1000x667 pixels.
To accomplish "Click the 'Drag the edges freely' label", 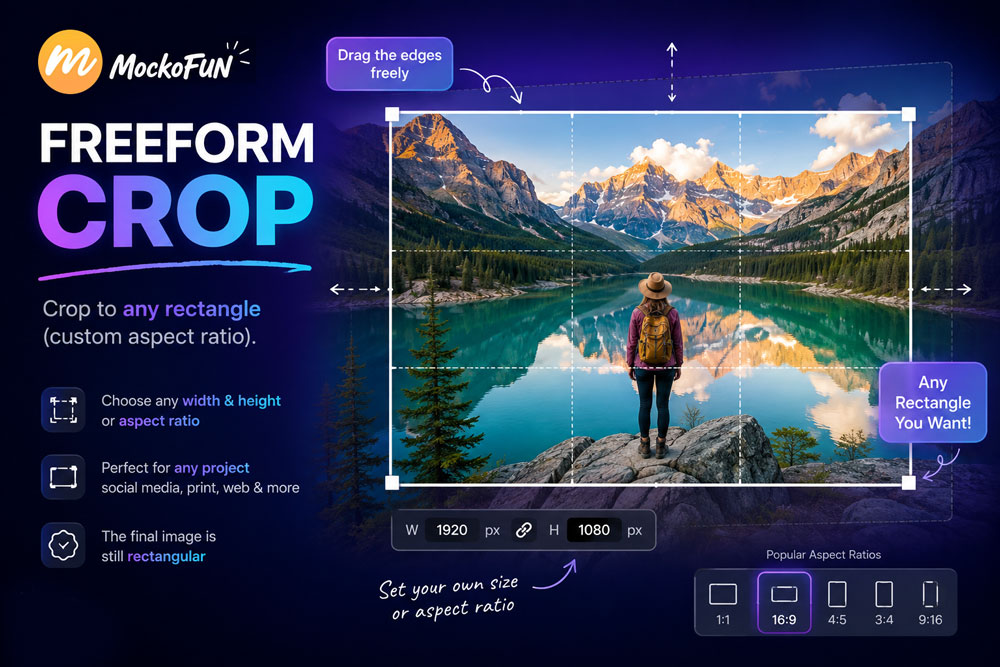I will (x=390, y=64).
